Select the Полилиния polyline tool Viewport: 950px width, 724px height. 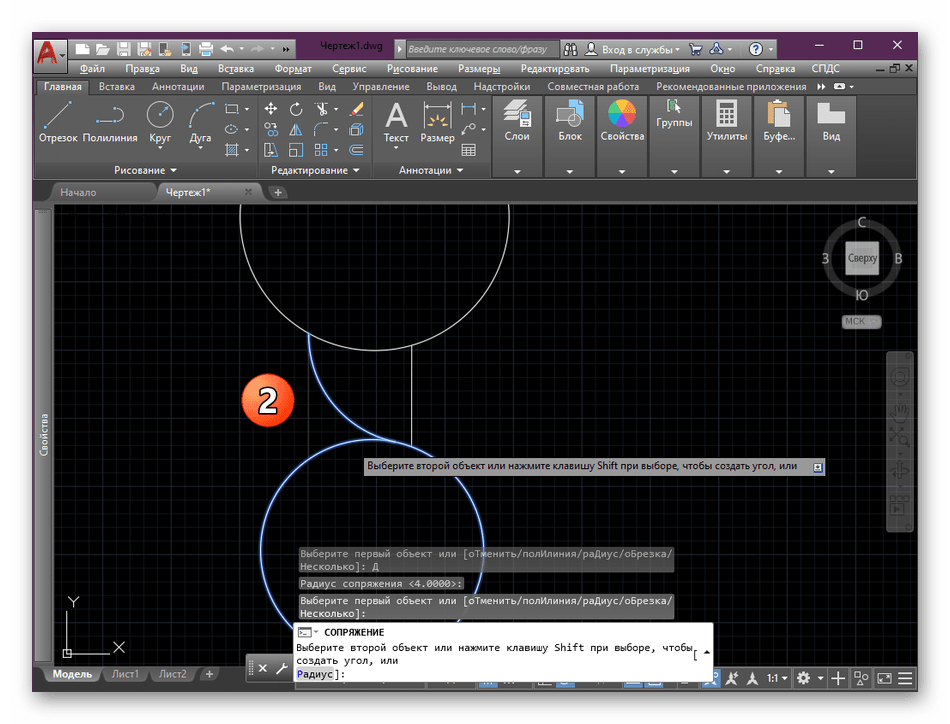(110, 122)
